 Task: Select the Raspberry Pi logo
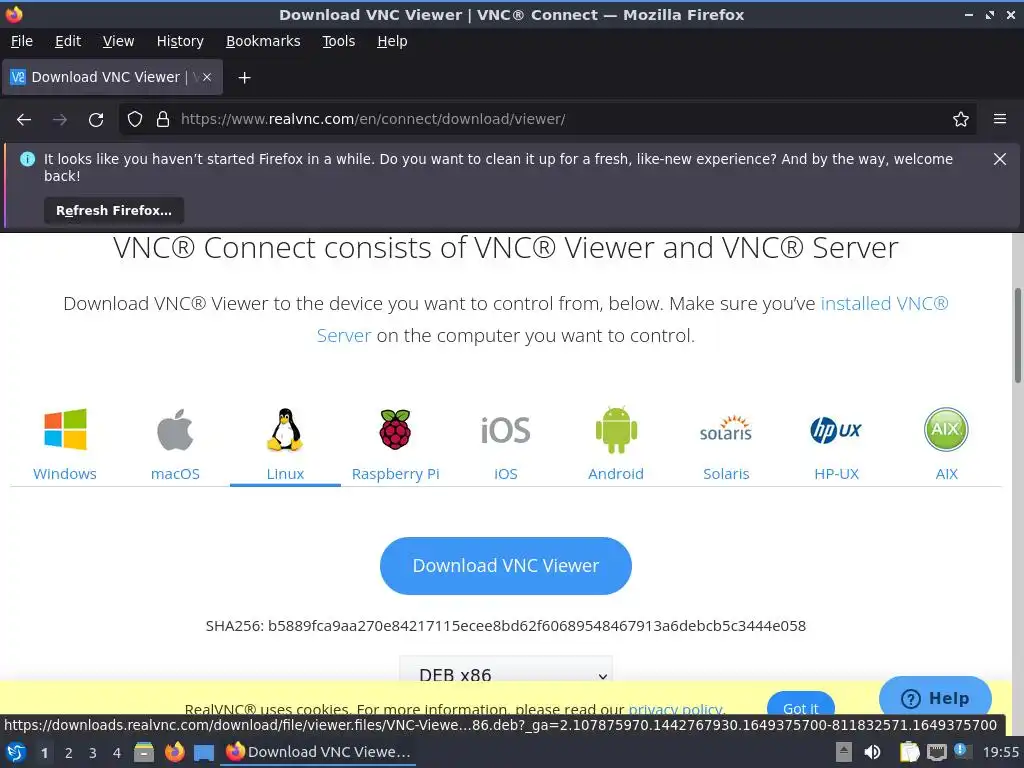click(395, 430)
